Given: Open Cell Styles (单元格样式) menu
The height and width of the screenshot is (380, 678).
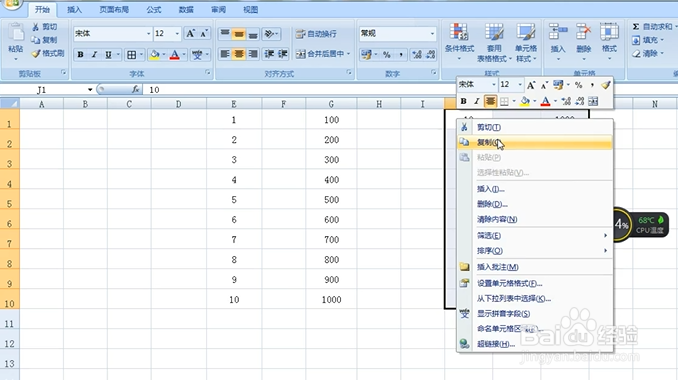Looking at the screenshot, I should [526, 42].
